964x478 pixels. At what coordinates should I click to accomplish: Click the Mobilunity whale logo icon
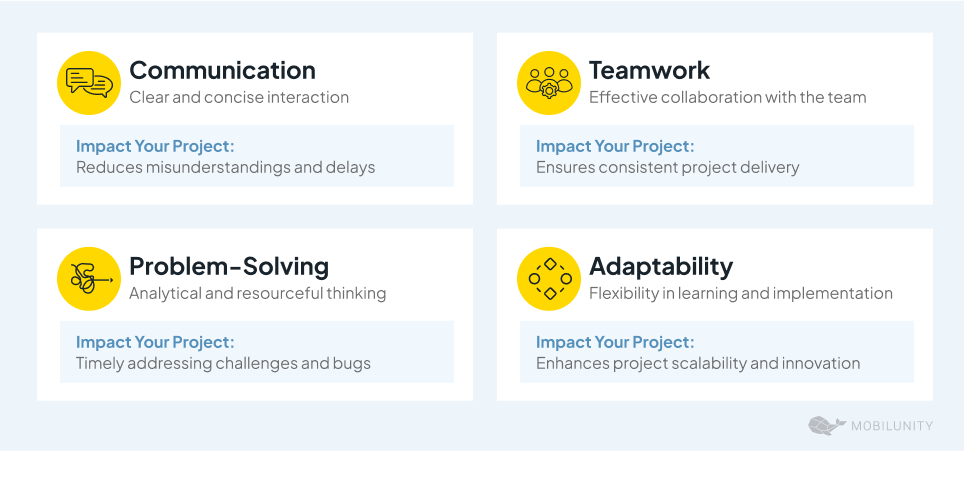[x=827, y=426]
